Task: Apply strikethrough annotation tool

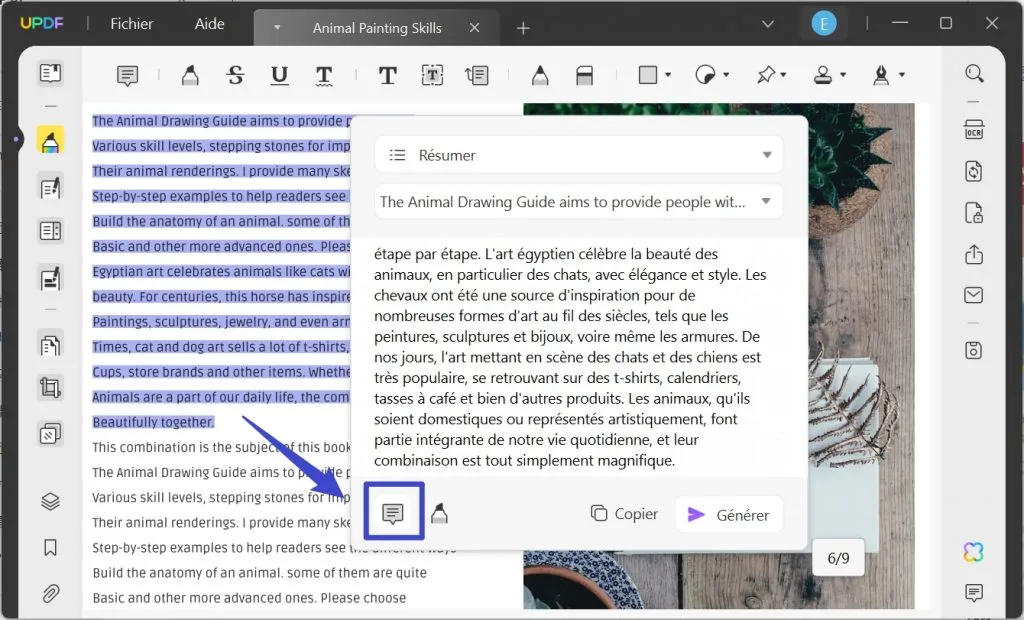Action: tap(235, 74)
